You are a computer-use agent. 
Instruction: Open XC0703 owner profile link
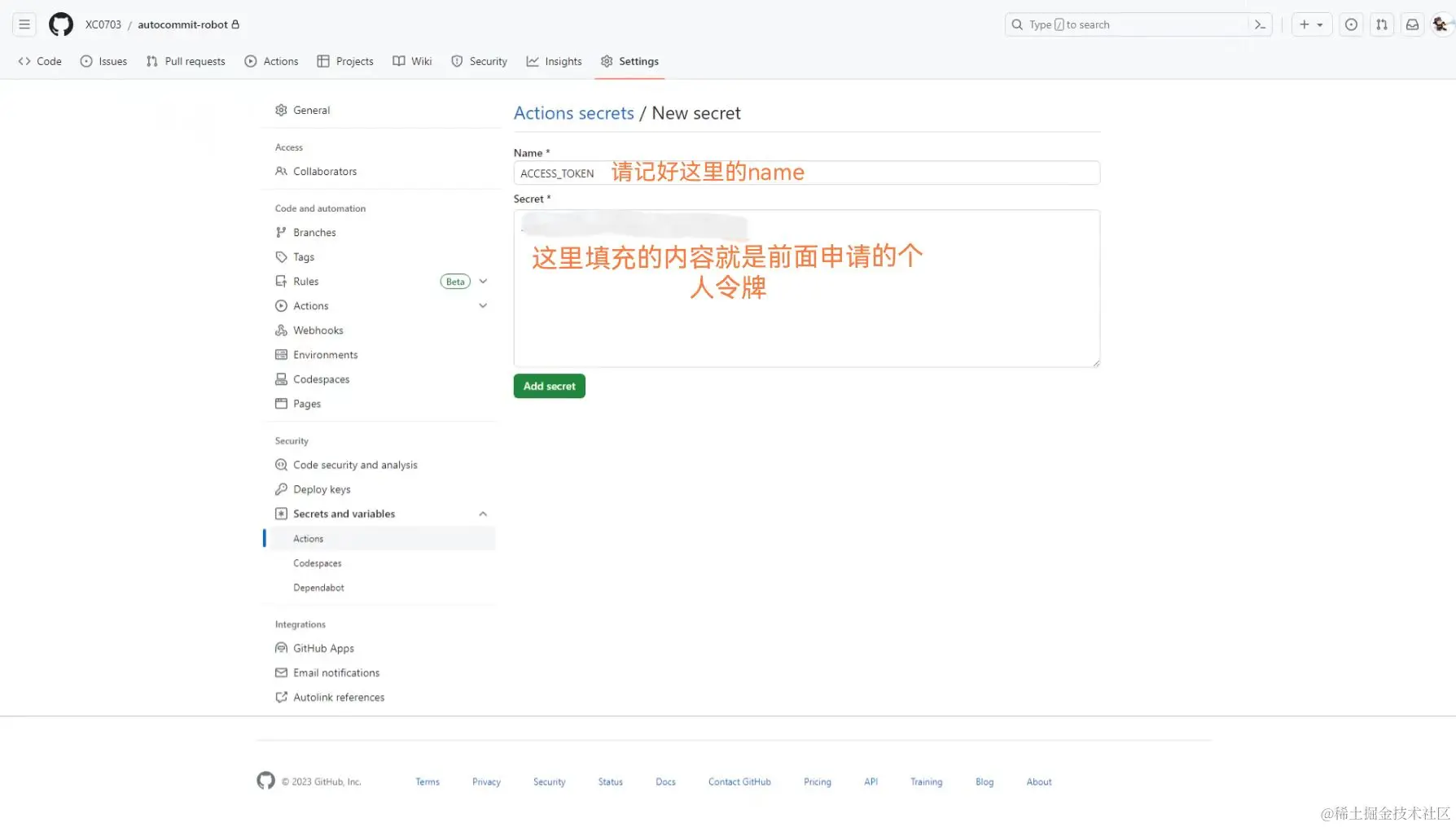tap(103, 24)
